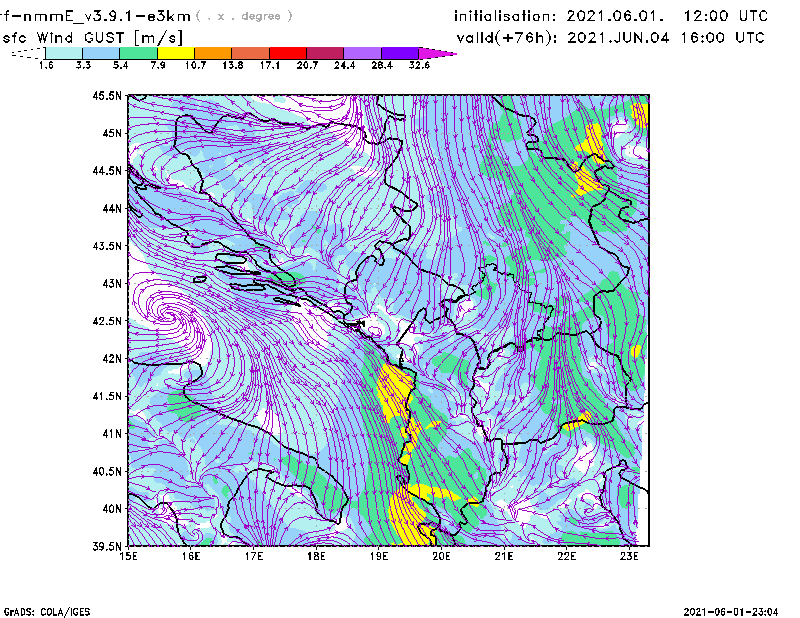Click longitude label 15E

point(129,556)
